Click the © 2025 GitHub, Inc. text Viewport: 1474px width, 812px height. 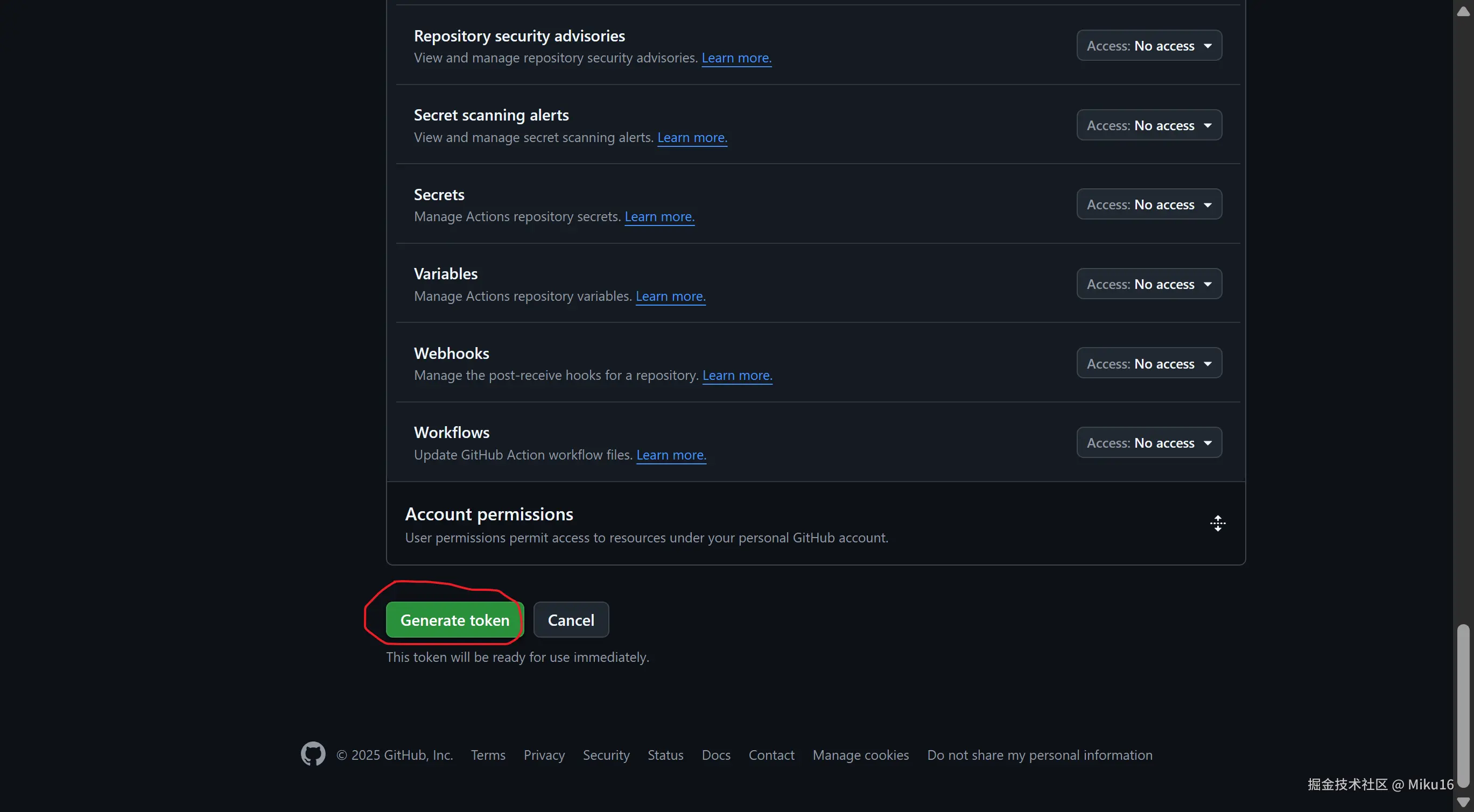click(x=394, y=755)
